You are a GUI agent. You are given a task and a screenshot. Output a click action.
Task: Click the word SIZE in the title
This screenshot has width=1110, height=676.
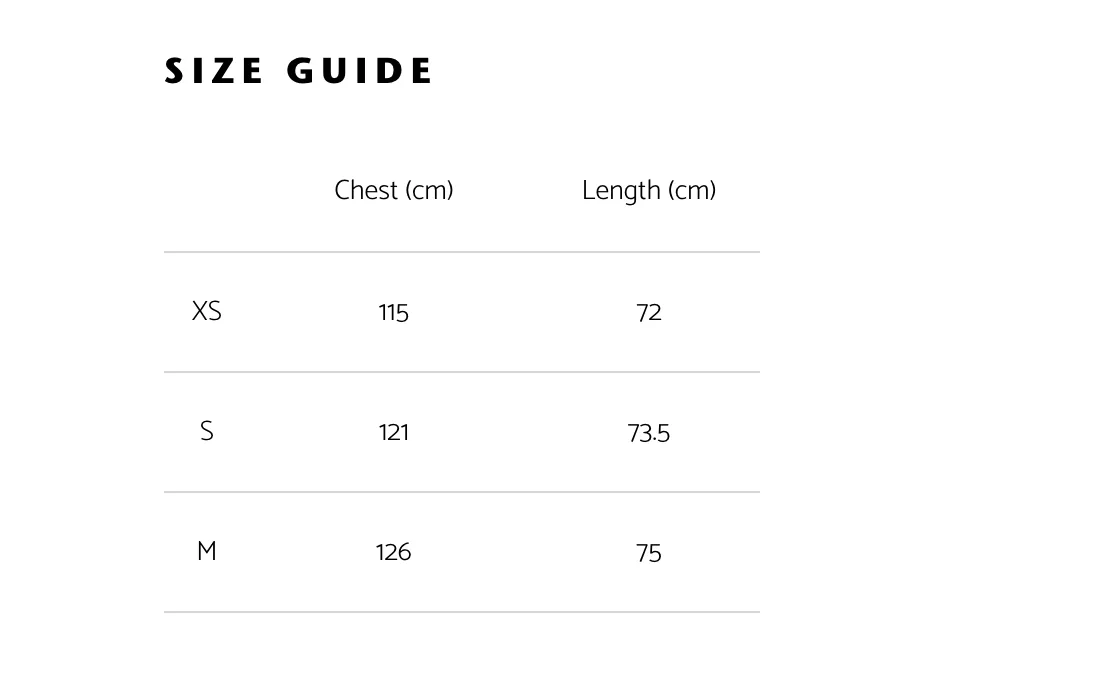(214, 71)
